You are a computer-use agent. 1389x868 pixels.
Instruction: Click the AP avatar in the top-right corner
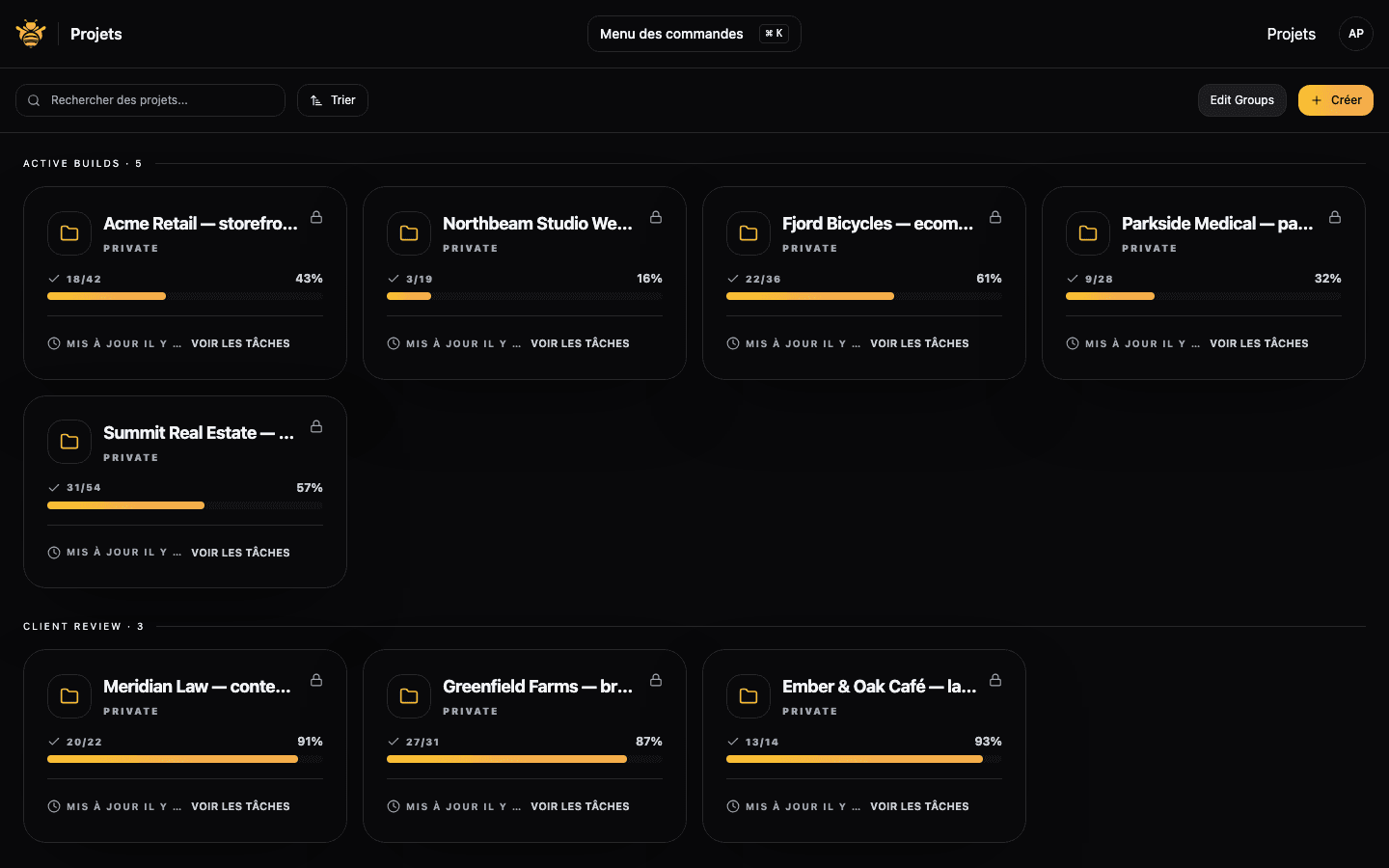1356,34
